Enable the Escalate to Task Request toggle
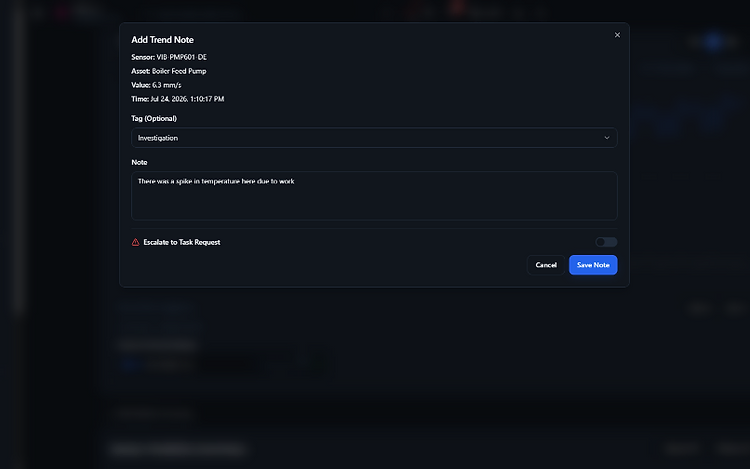 pos(606,242)
